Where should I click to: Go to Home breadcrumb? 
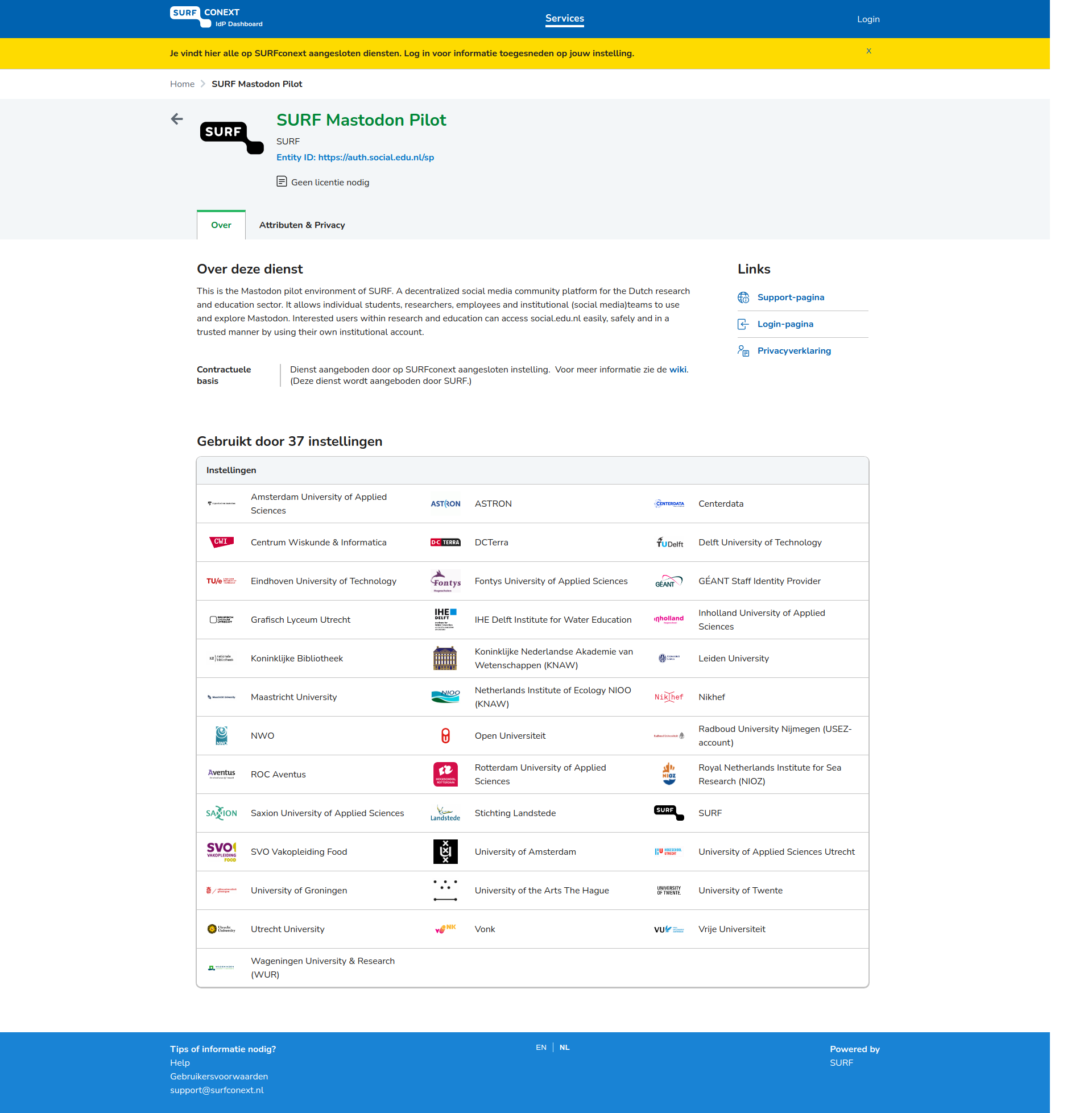coord(182,84)
